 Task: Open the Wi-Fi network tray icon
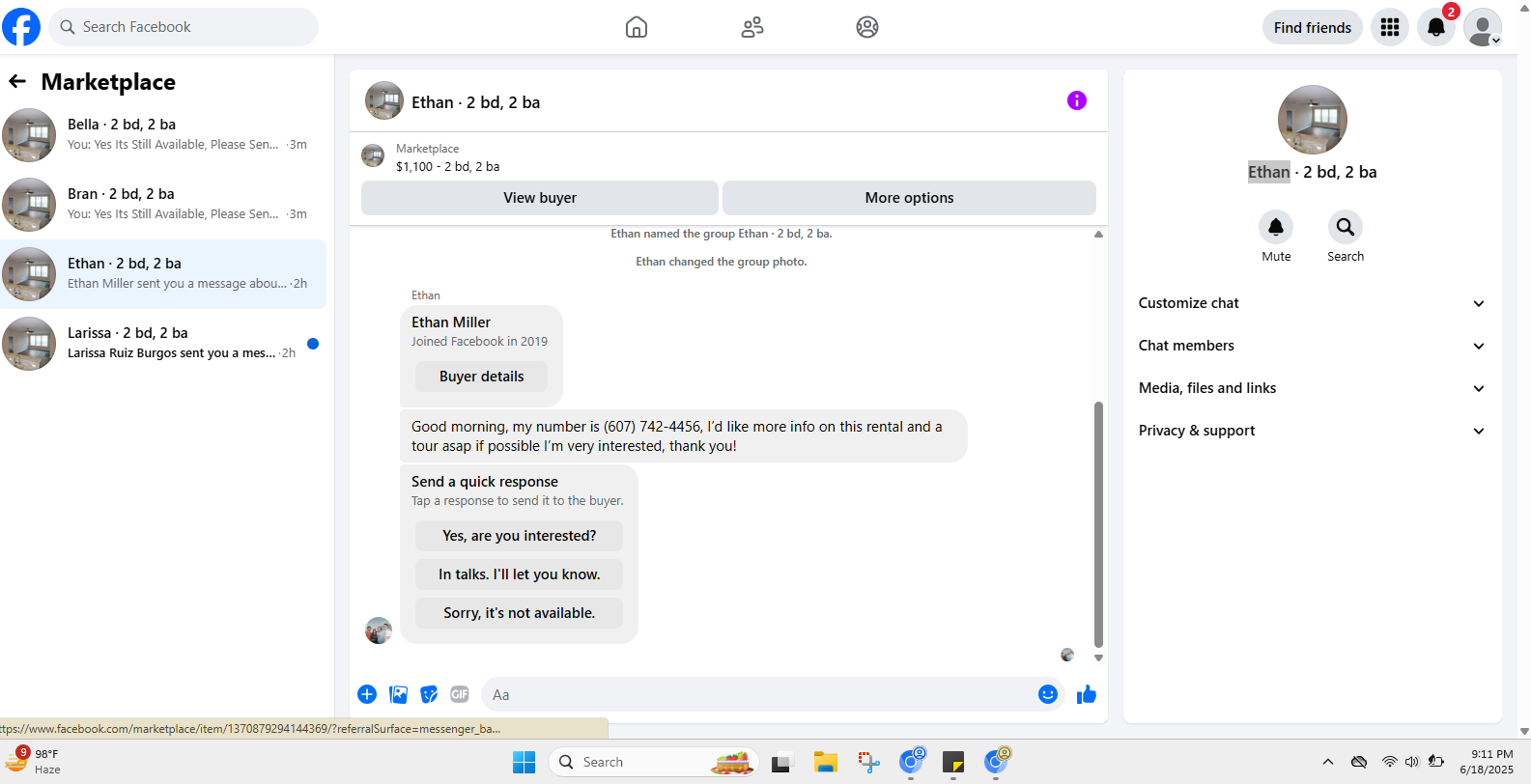coord(1389,762)
